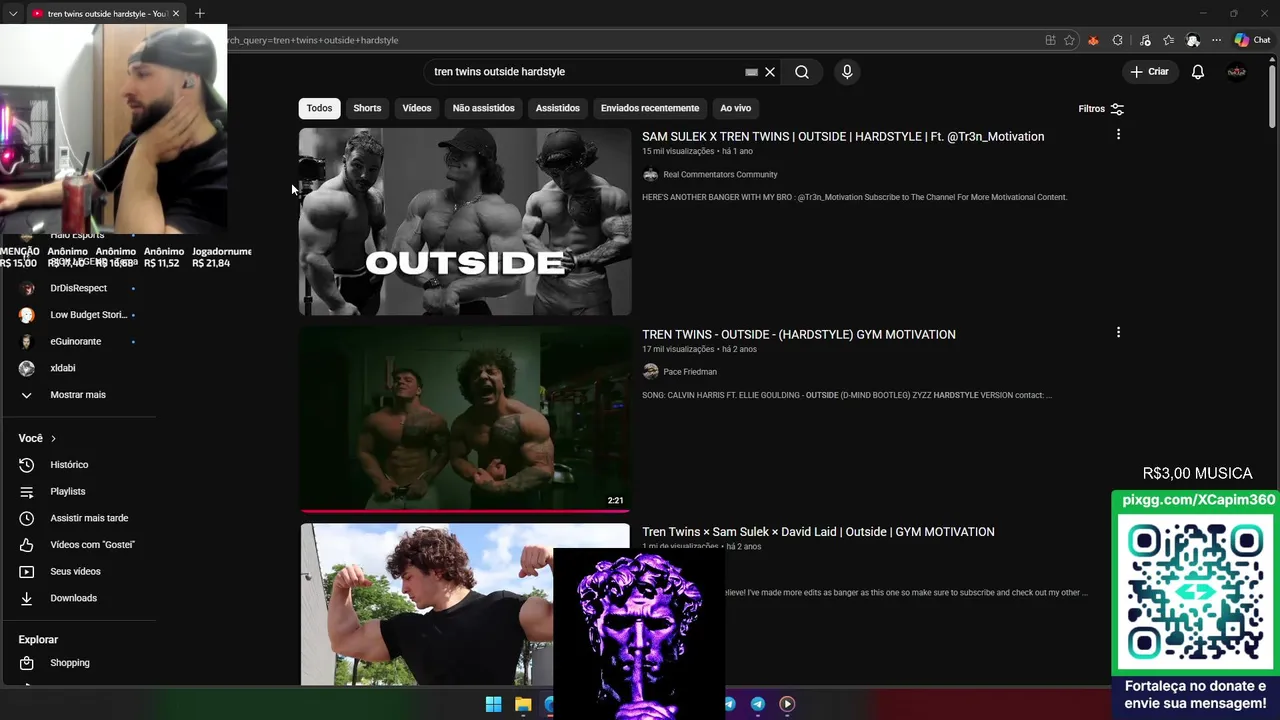Open eGuinorante subscription
The height and width of the screenshot is (720, 1280).
click(x=78, y=341)
